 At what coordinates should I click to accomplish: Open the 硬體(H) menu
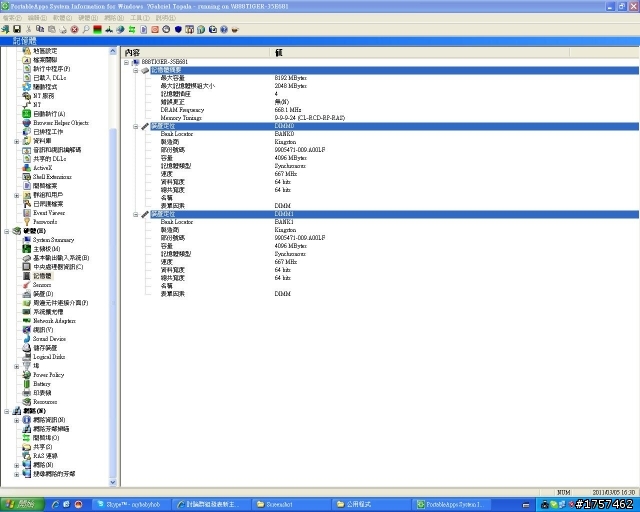(88, 18)
